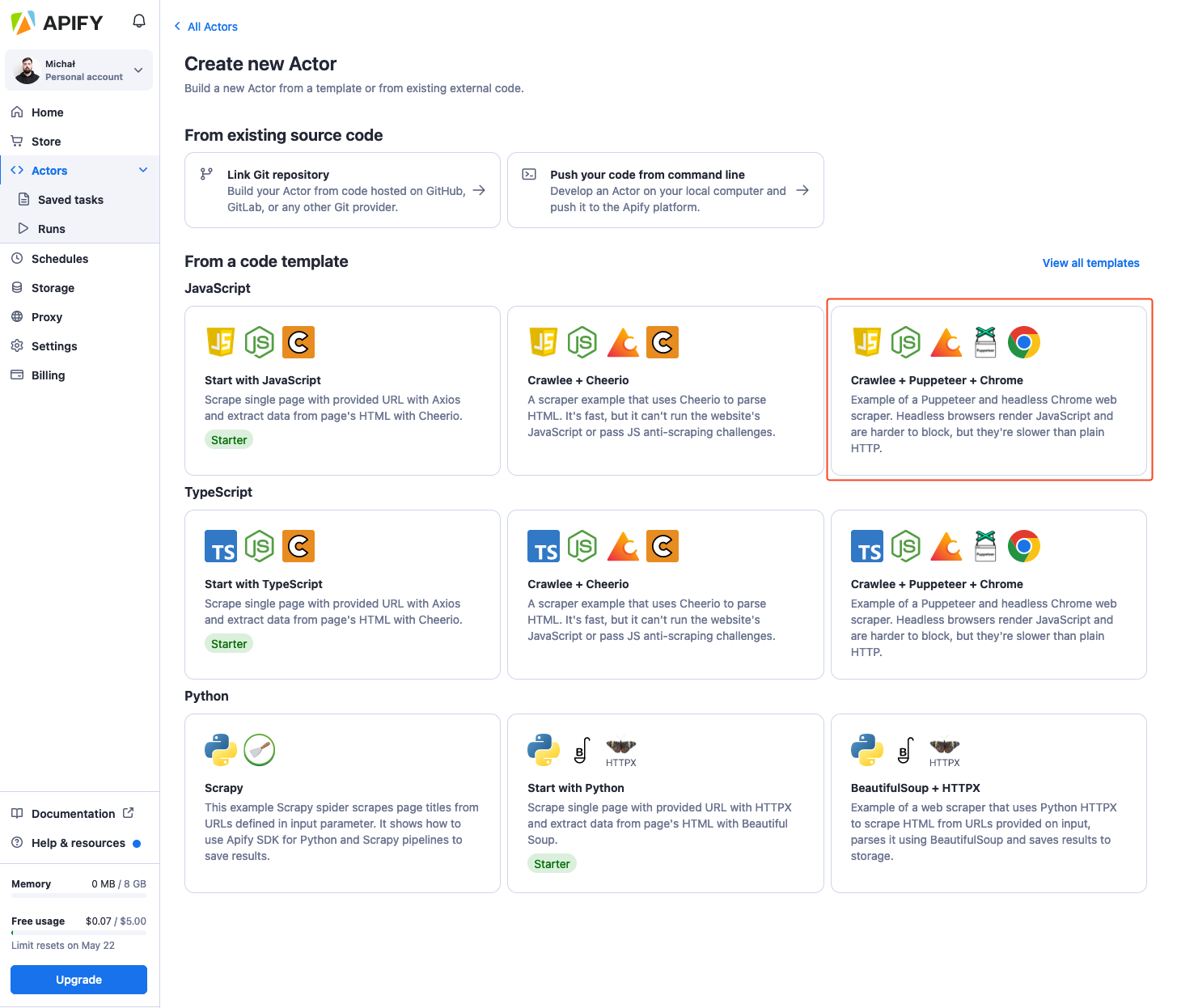Collapse the Actors sidebar section
This screenshot has height=1008, width=1177.
coord(143,170)
